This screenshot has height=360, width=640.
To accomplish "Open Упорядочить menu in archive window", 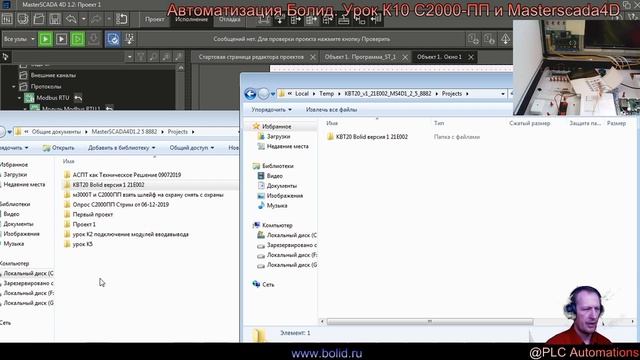I will [x=271, y=109].
